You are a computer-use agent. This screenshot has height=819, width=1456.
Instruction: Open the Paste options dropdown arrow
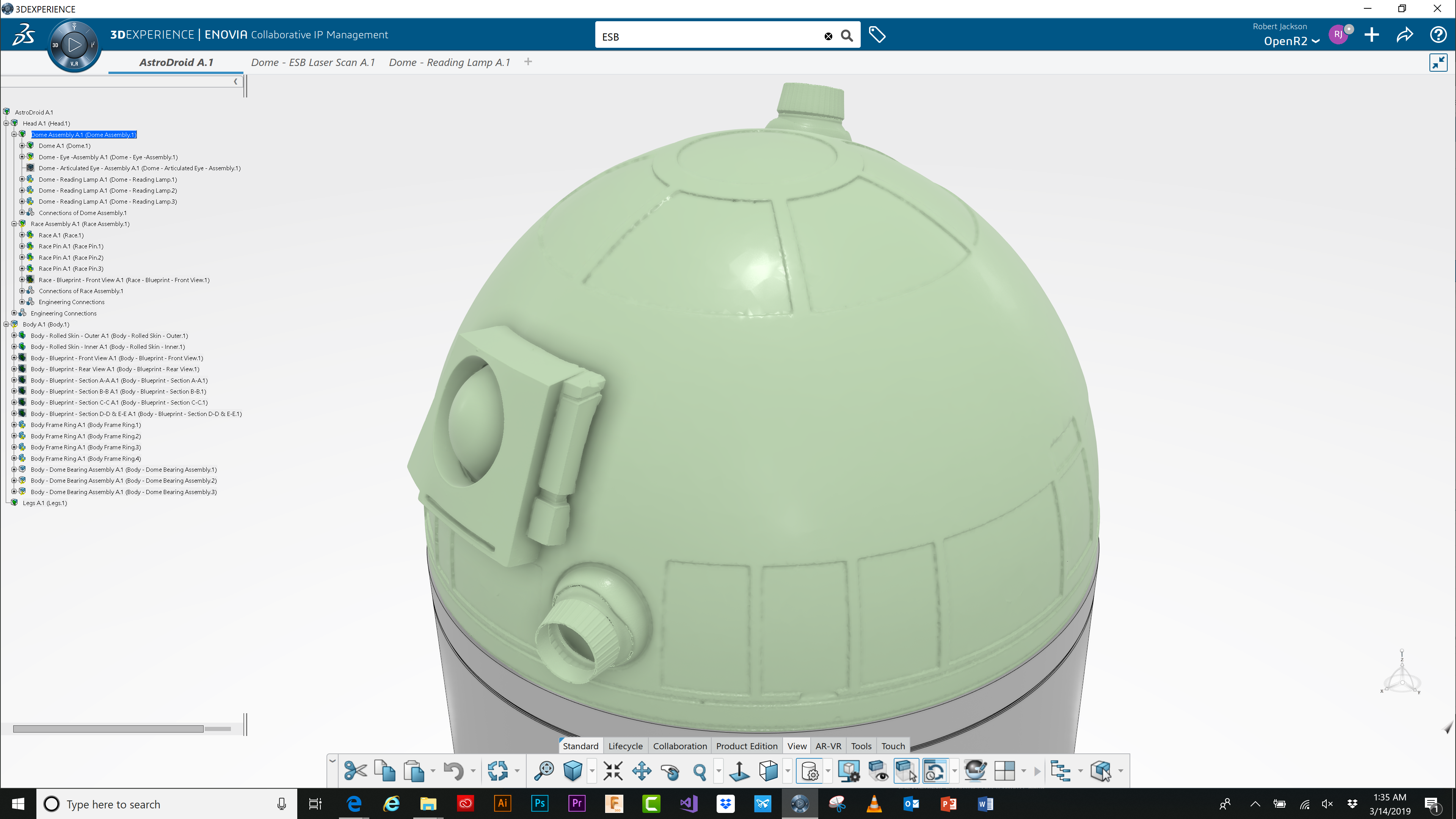click(433, 771)
